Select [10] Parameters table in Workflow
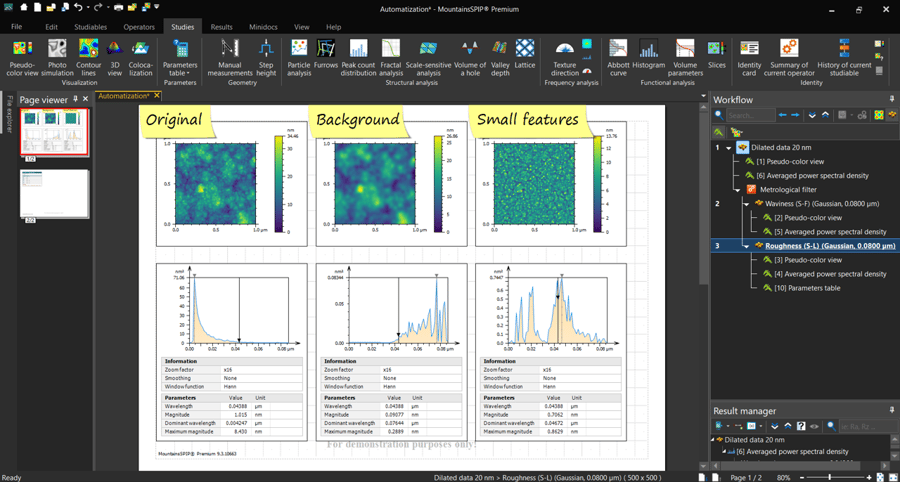 806,288
